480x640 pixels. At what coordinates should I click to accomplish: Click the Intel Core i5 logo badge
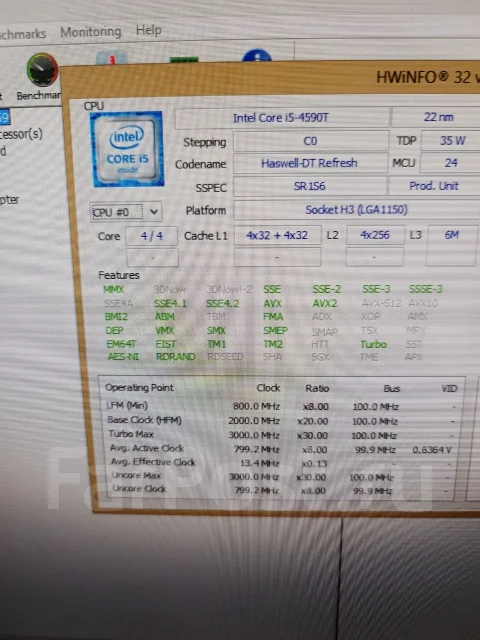click(x=127, y=149)
